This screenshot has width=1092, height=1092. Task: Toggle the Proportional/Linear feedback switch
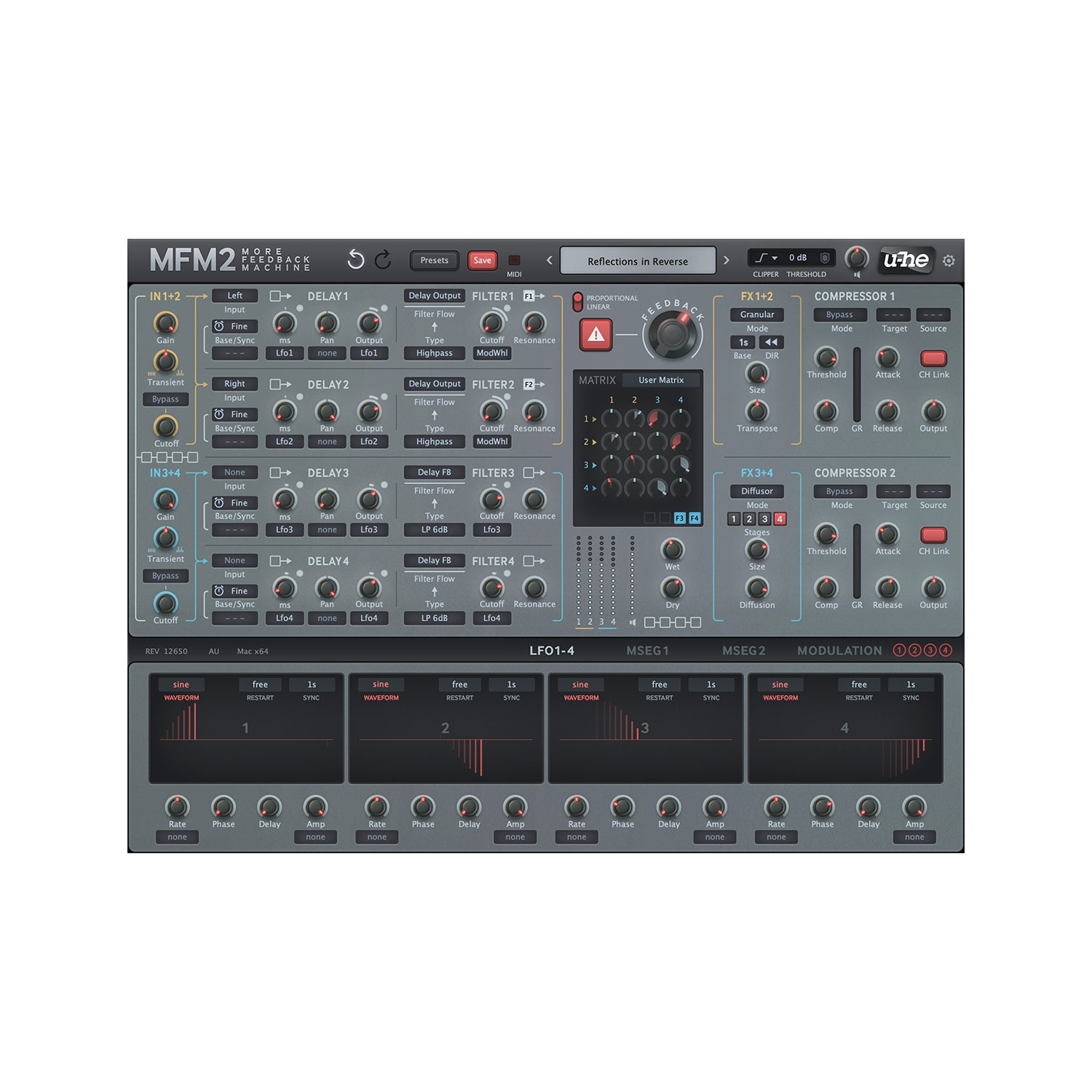pyautogui.click(x=578, y=302)
